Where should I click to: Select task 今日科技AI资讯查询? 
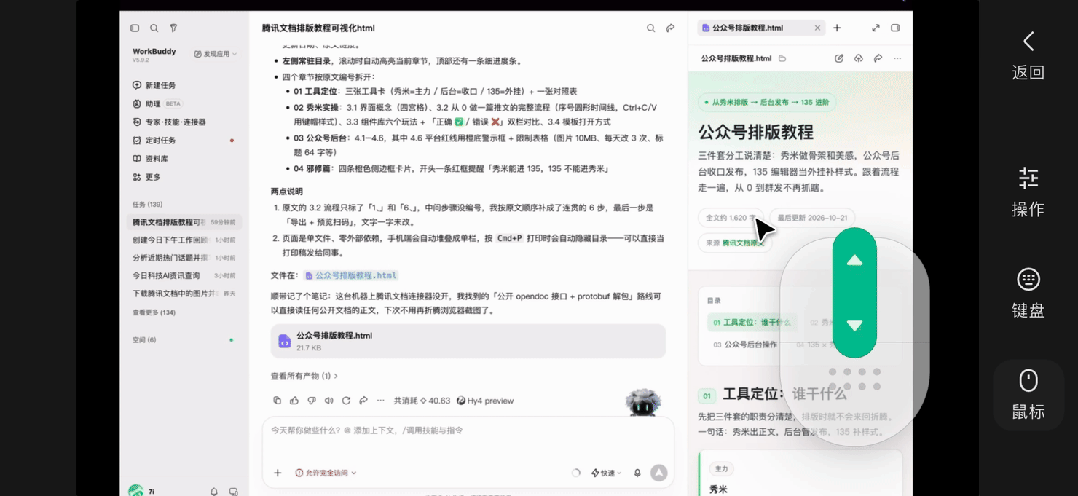tap(184, 275)
